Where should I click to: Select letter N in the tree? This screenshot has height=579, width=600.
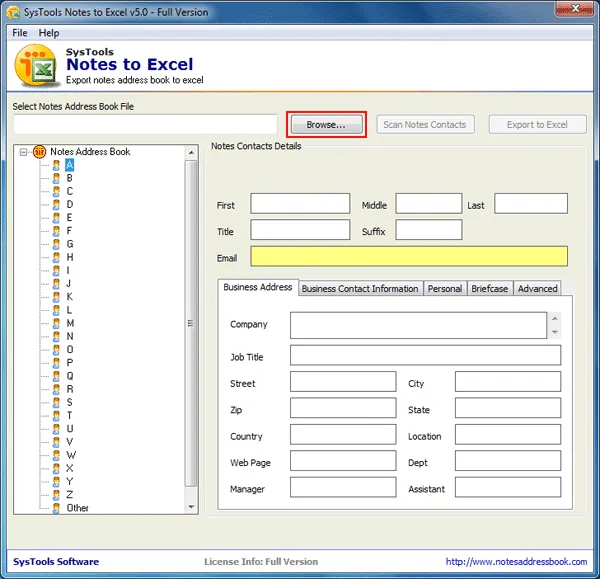pyautogui.click(x=70, y=336)
